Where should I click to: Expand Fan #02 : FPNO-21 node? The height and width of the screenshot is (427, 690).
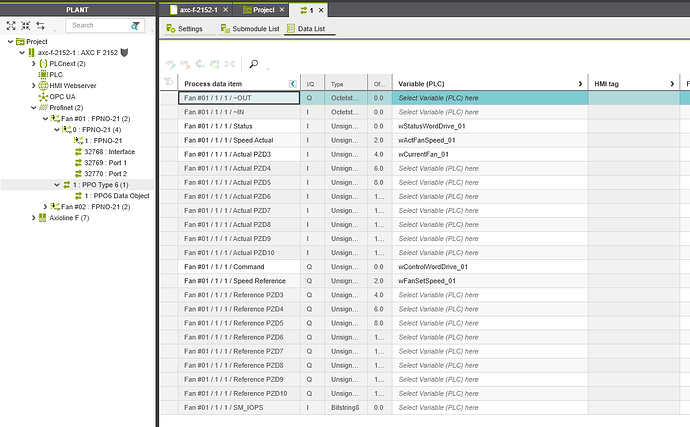point(43,206)
